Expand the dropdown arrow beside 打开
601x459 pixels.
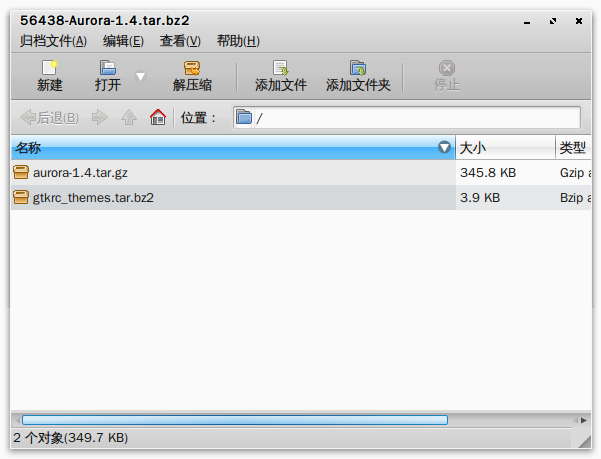tap(140, 76)
